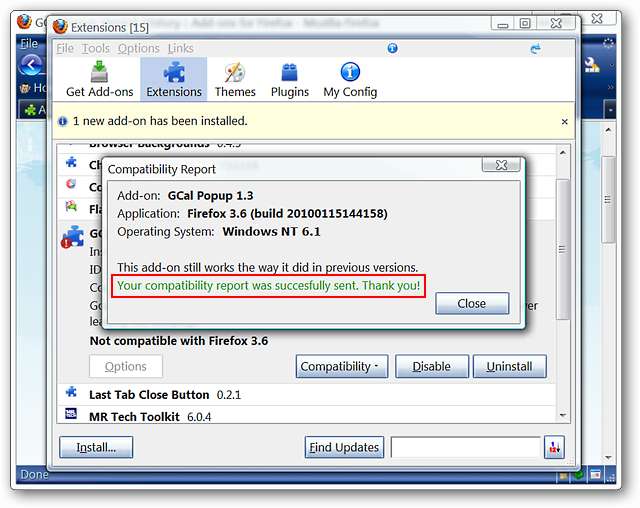Click the compatibility report successfully sent message
Screen dimensions: 640x508
coord(268,286)
